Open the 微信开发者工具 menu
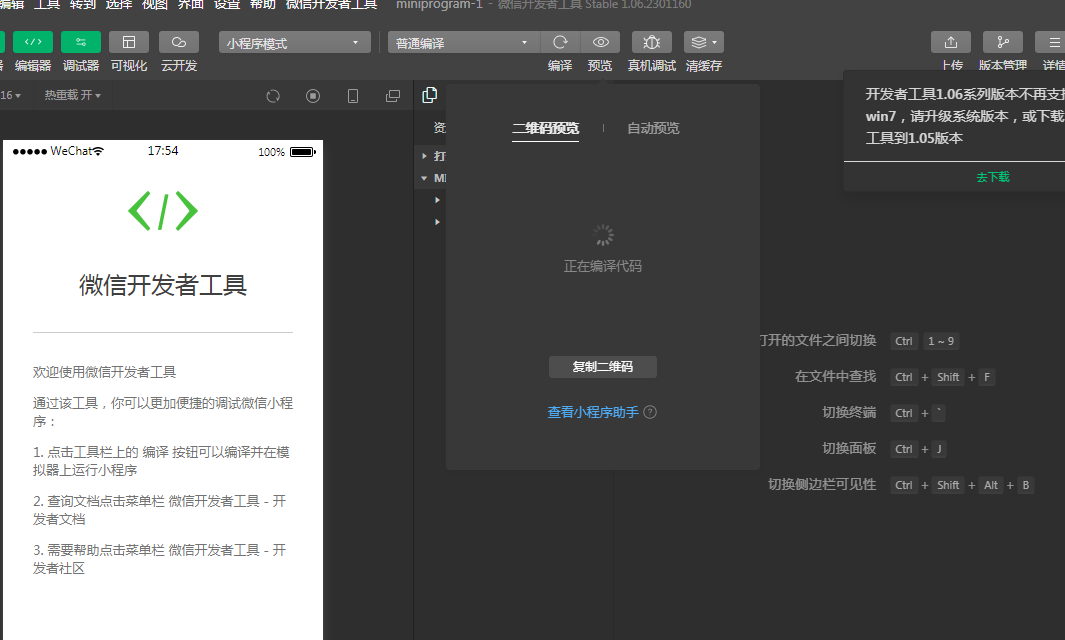 point(331,4)
